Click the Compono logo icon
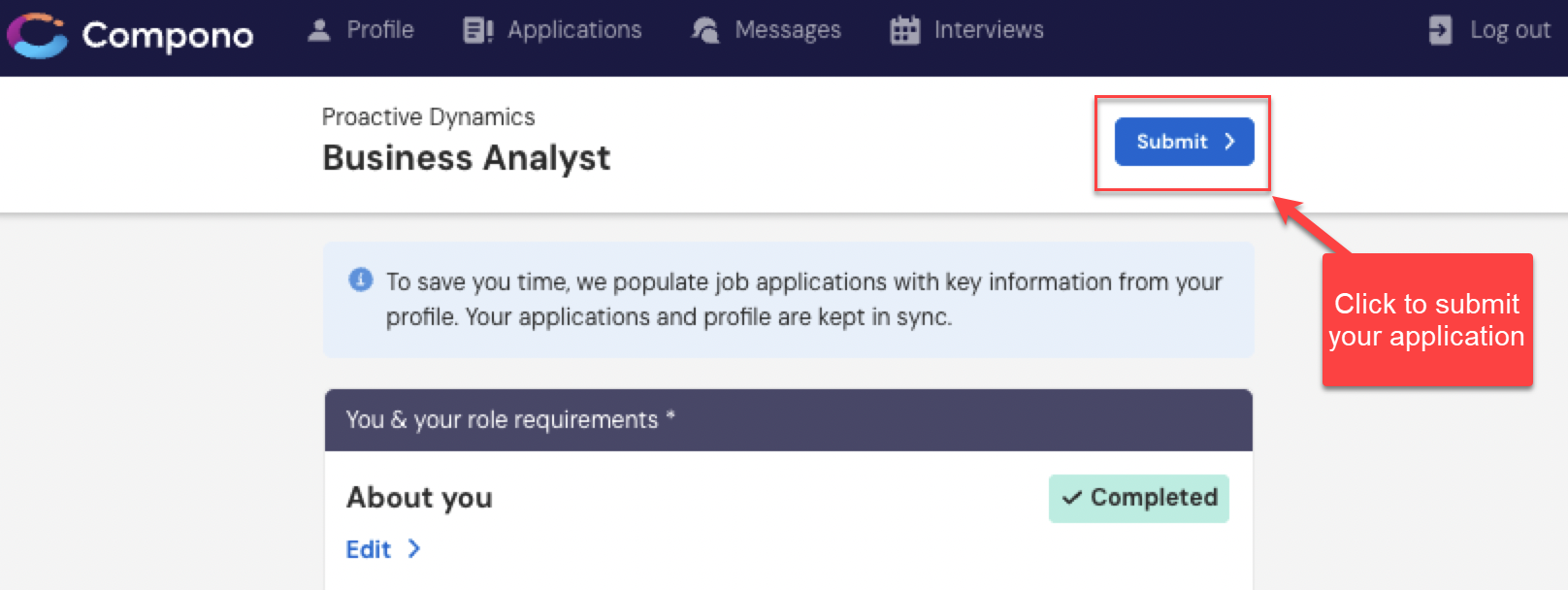1568x590 pixels. [x=37, y=36]
